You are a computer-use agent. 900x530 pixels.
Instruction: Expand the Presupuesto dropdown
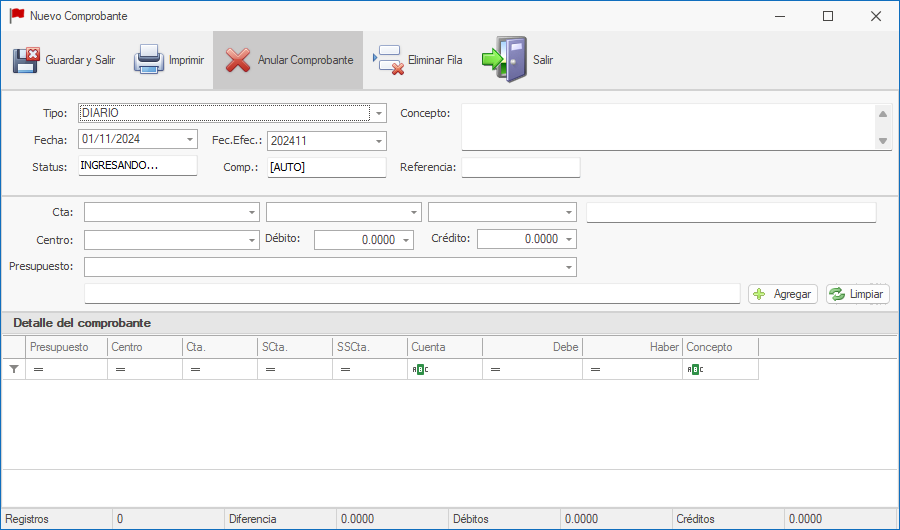coord(569,267)
